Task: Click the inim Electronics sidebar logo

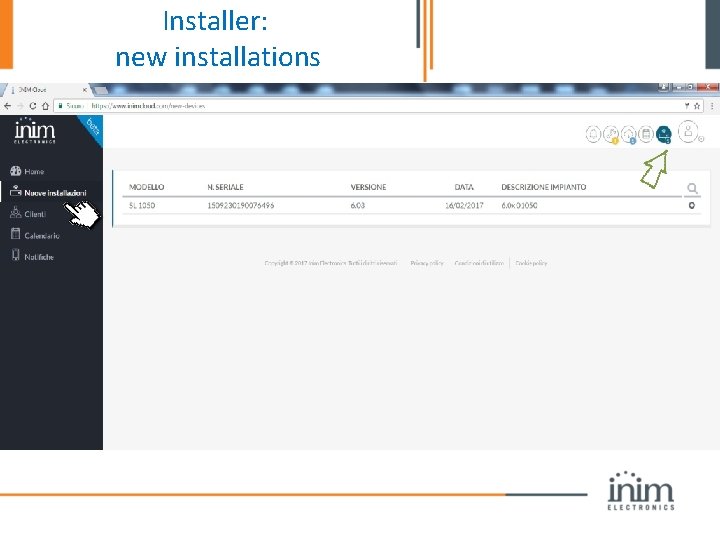Action: (x=35, y=131)
